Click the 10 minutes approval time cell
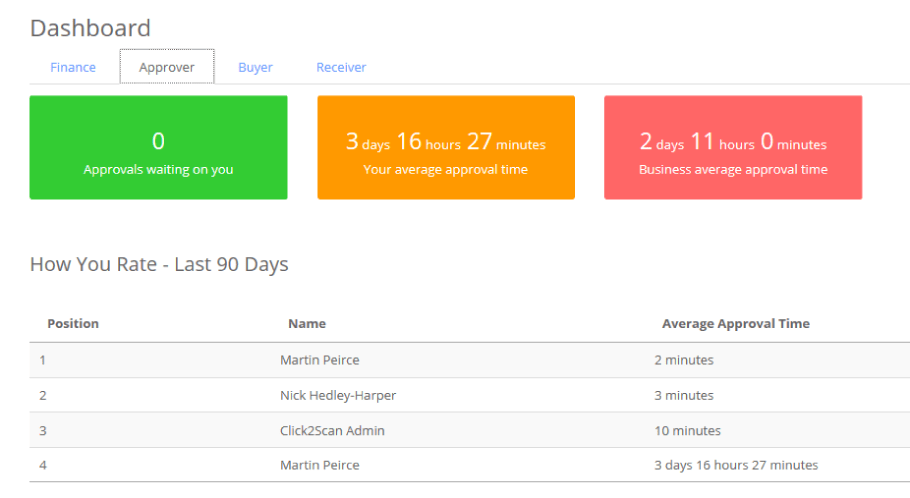The image size is (910, 498). tap(687, 431)
